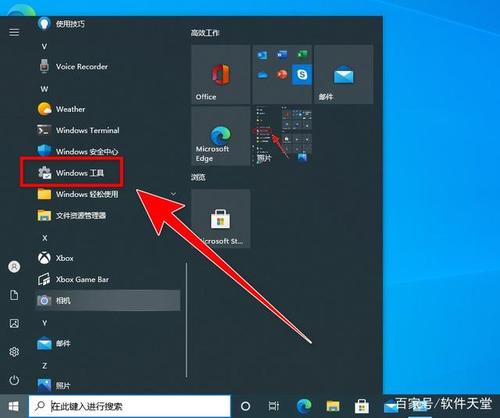500x418 pixels.
Task: Click the taskbar search box
Action: coord(129,406)
